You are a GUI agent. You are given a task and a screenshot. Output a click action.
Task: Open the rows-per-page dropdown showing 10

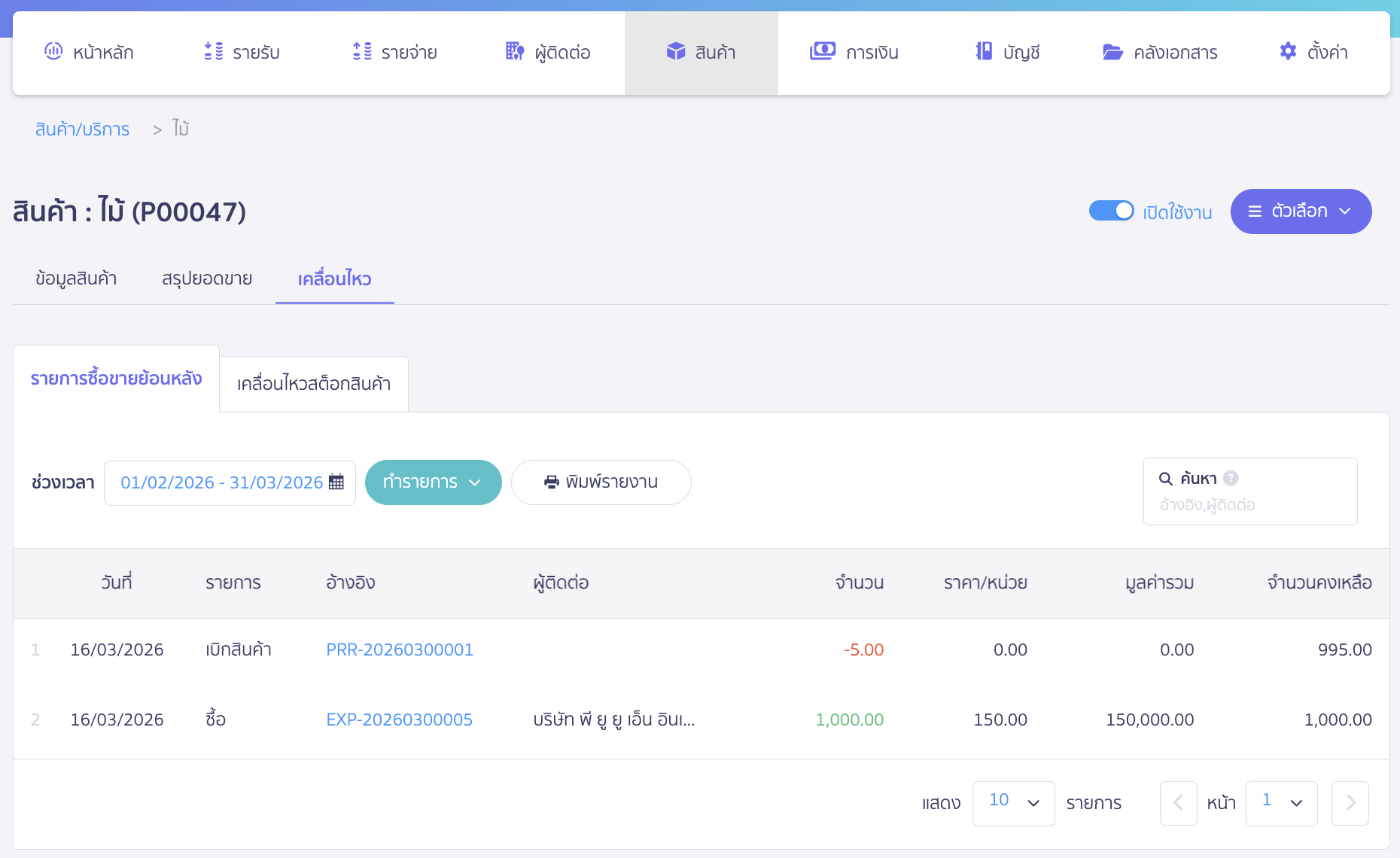(x=1013, y=803)
